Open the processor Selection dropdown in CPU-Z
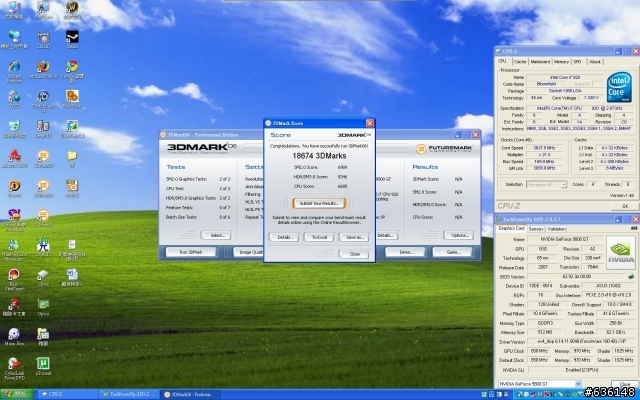Screen dimensions: 640x400 547,184
